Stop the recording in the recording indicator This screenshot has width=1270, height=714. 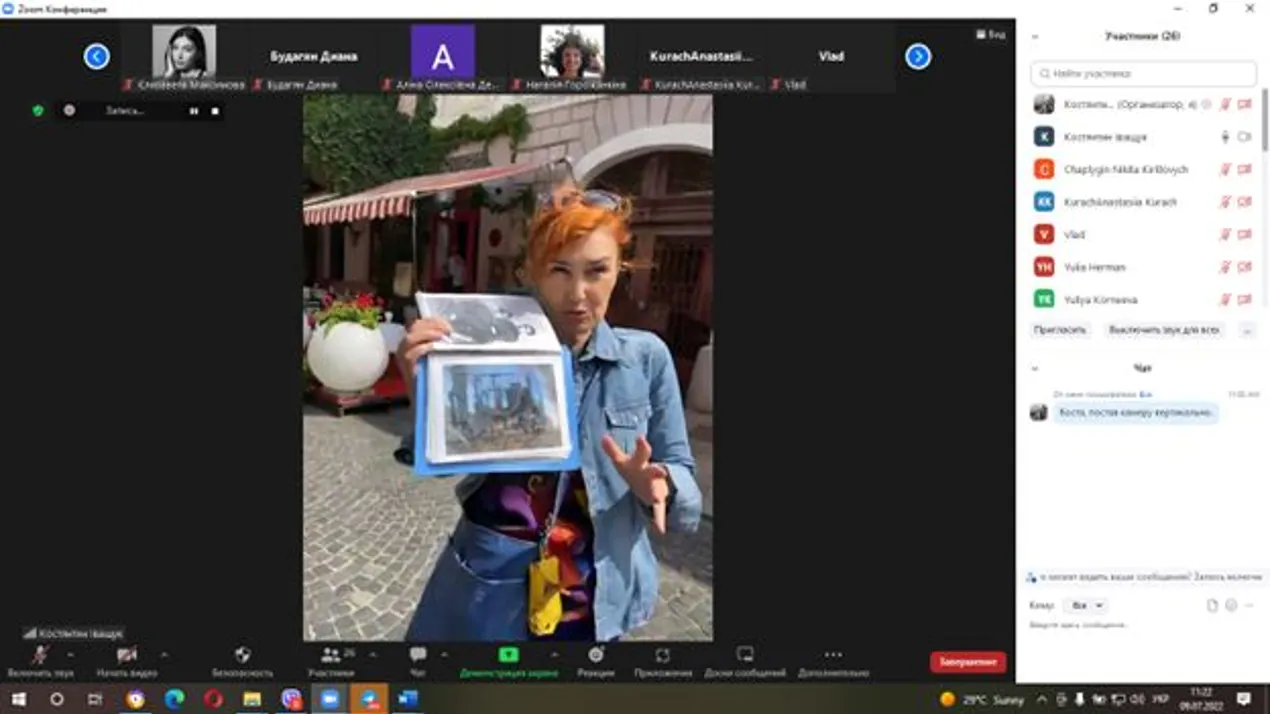(x=215, y=111)
